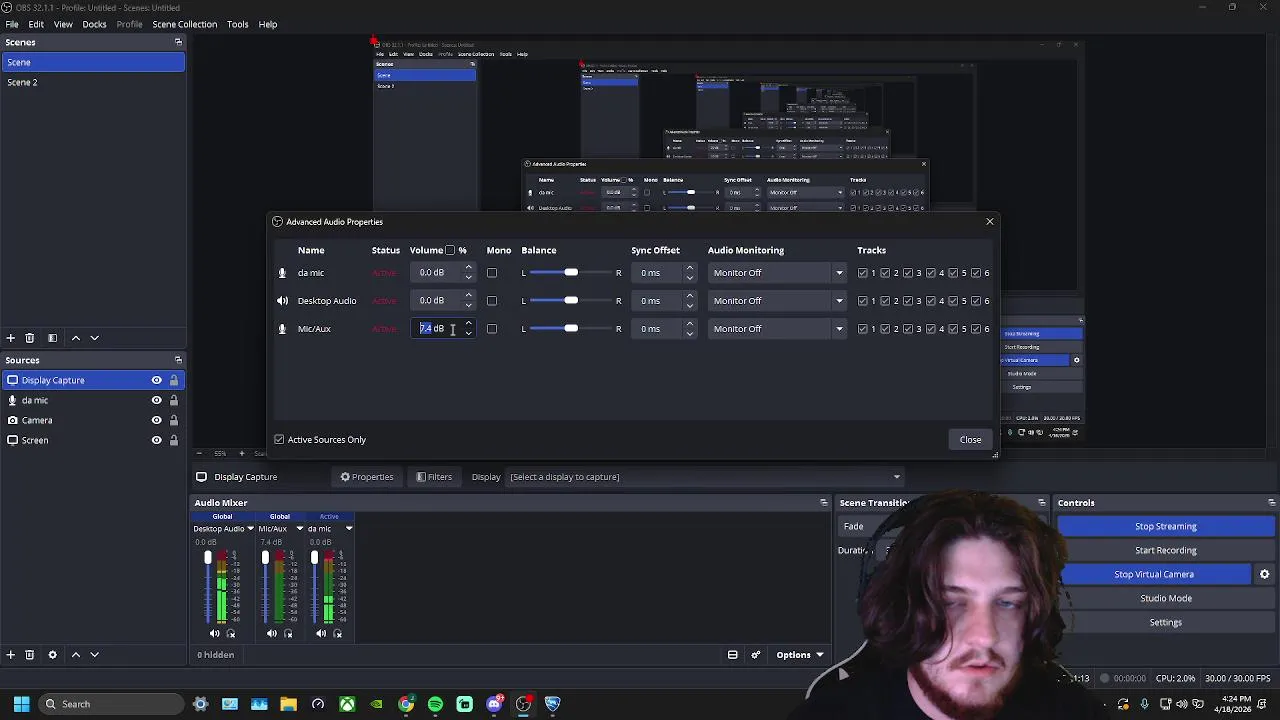Open source Filters button
The width and height of the screenshot is (1280, 720).
pos(434,477)
